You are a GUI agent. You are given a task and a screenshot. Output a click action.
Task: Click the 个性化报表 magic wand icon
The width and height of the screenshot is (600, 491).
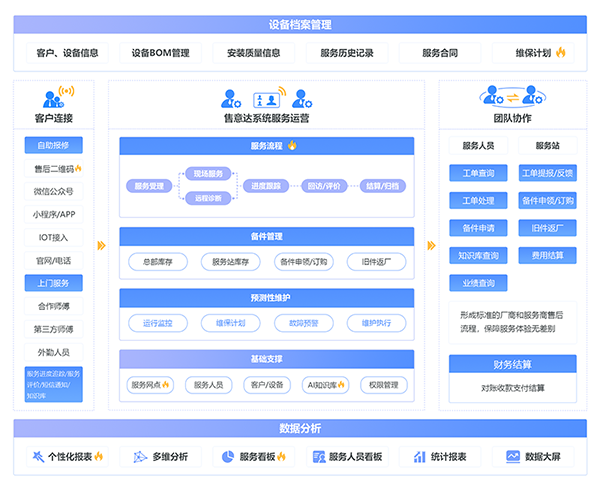tap(38, 456)
